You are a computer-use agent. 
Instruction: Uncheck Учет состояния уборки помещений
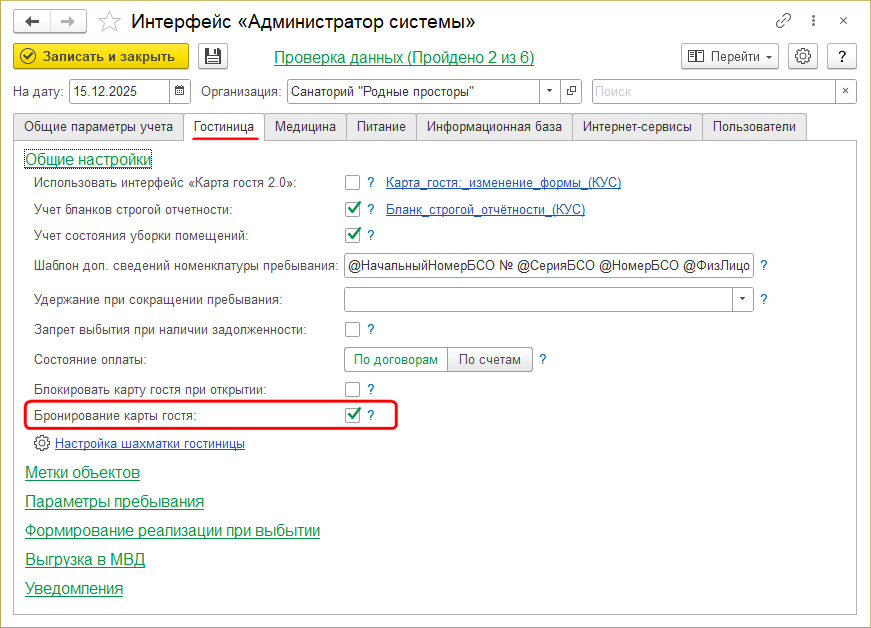[x=352, y=235]
